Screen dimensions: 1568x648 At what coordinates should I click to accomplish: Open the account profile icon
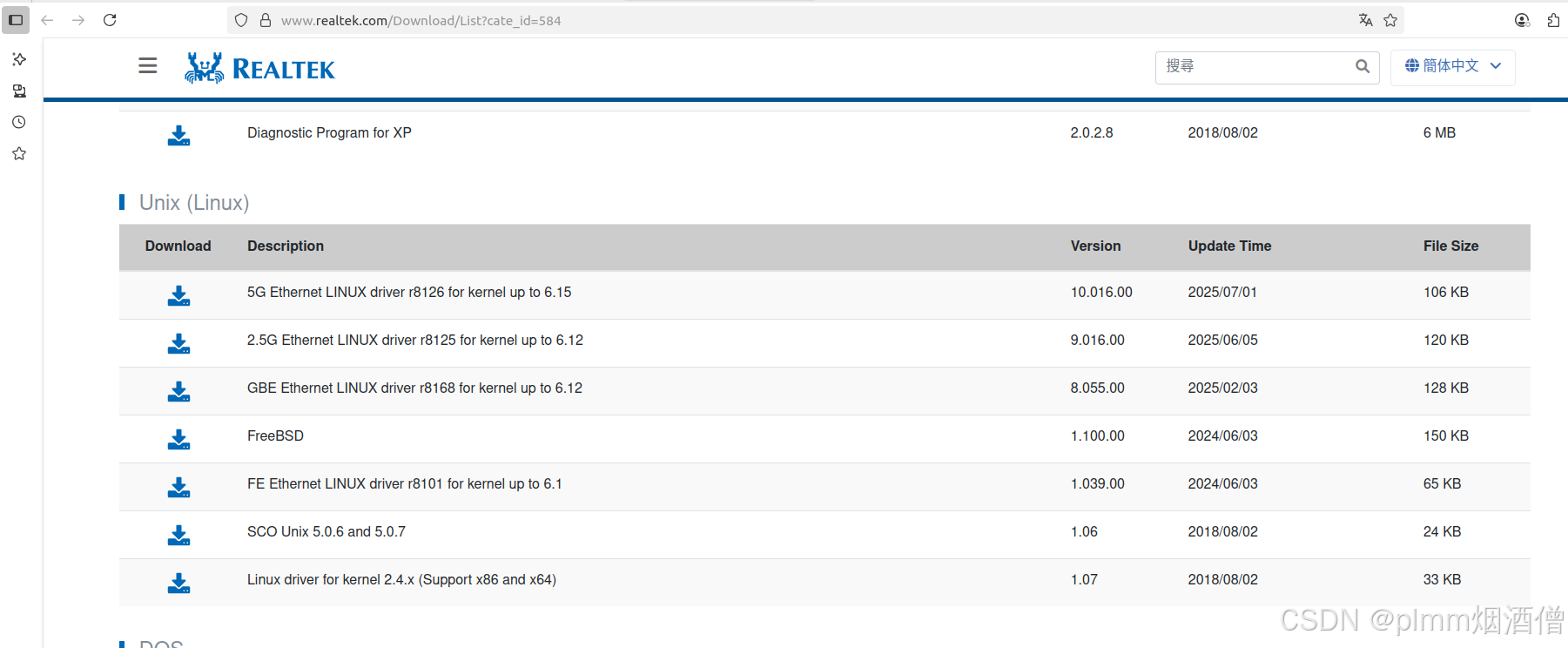tap(1522, 20)
